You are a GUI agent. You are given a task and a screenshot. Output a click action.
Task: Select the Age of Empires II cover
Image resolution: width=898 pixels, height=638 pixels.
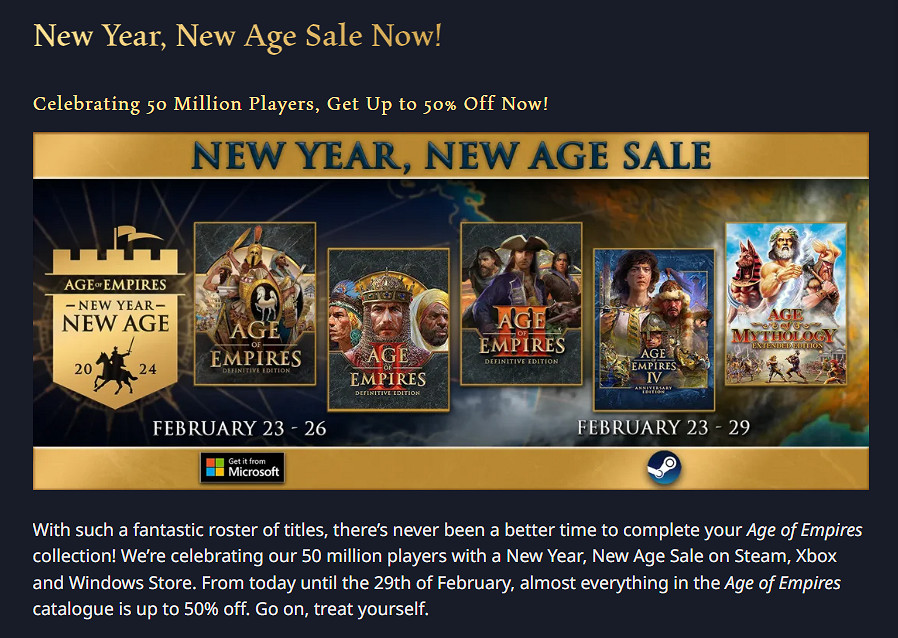(x=388, y=330)
